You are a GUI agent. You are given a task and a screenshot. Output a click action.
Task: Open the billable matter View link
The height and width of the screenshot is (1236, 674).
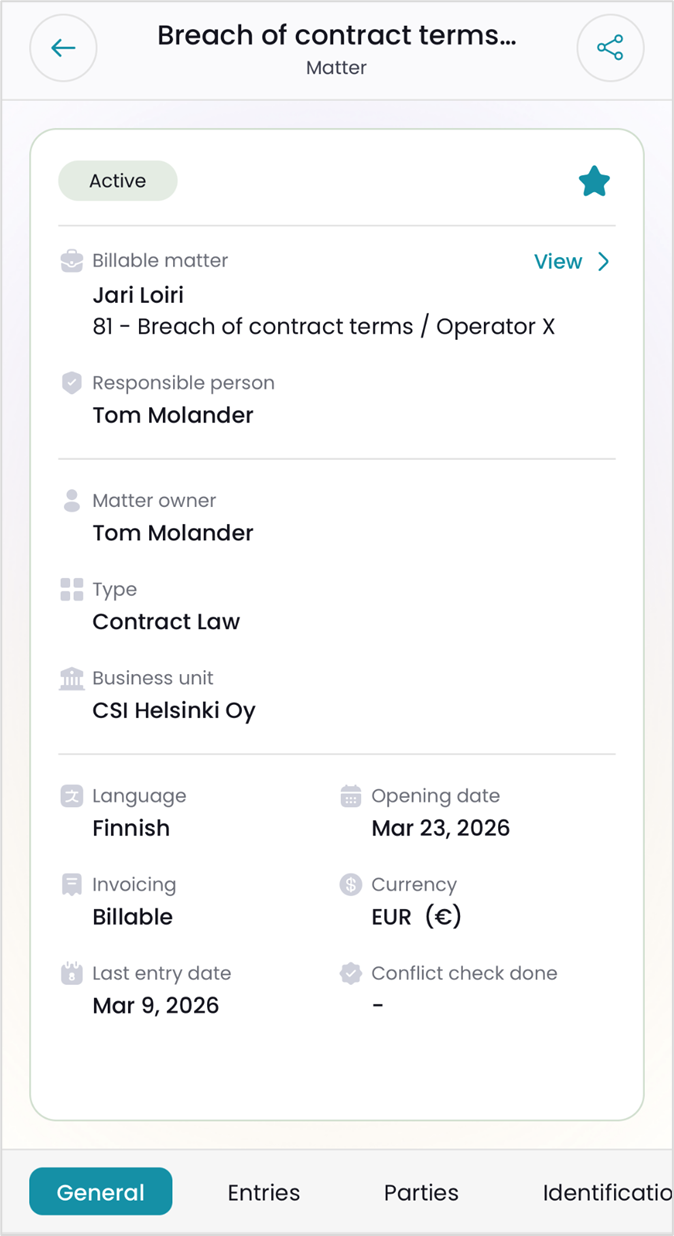click(558, 262)
